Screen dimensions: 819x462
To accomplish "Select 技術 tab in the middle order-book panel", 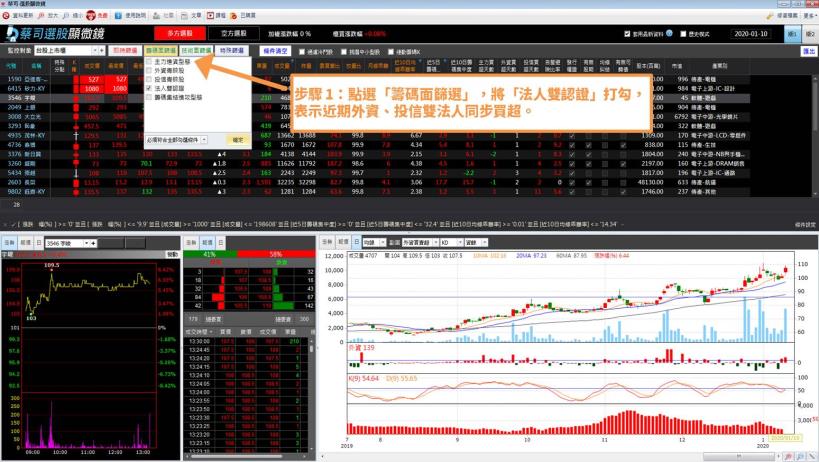I will [207, 243].
